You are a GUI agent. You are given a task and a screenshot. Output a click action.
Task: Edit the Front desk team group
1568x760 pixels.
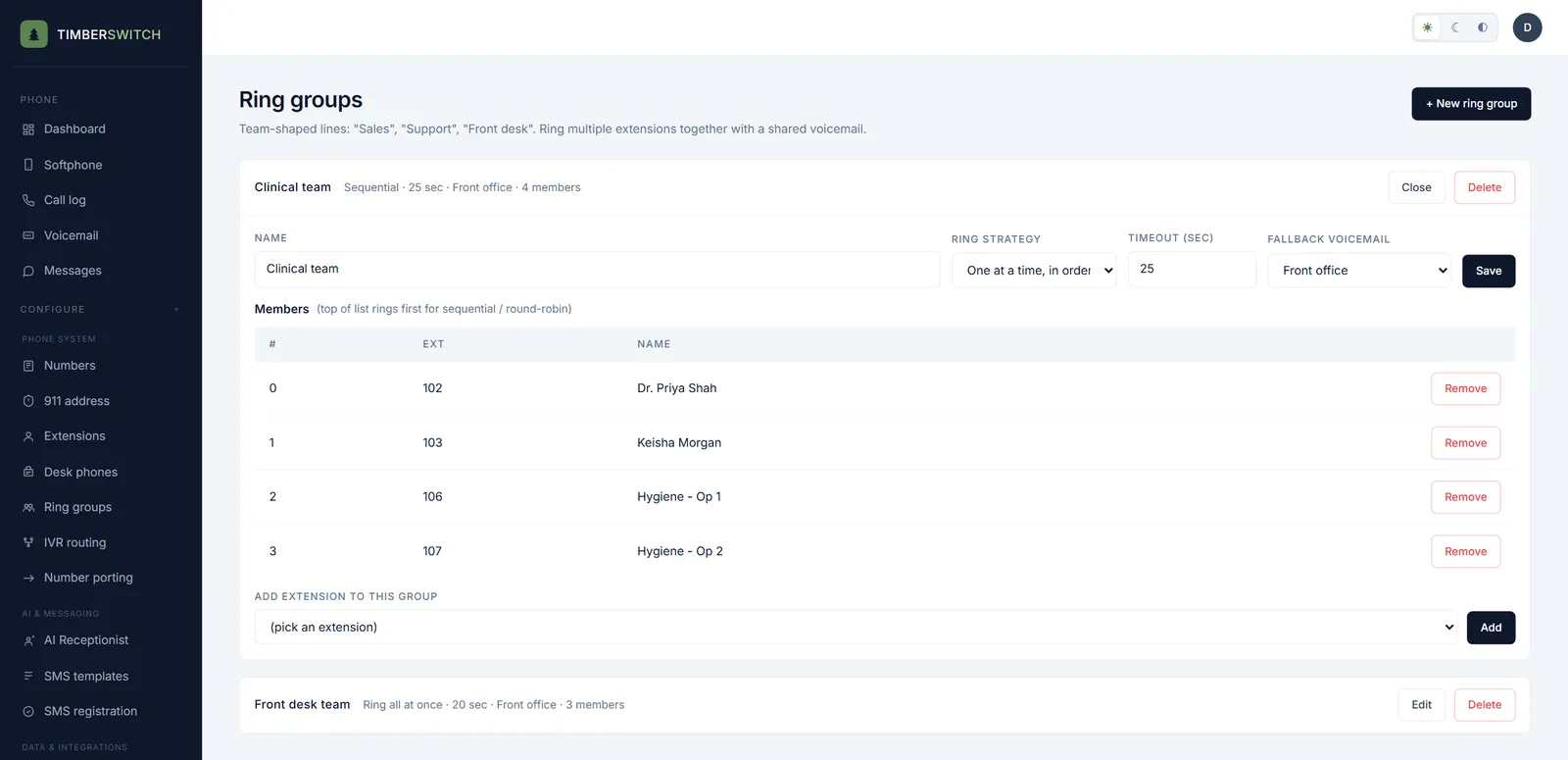coord(1421,705)
